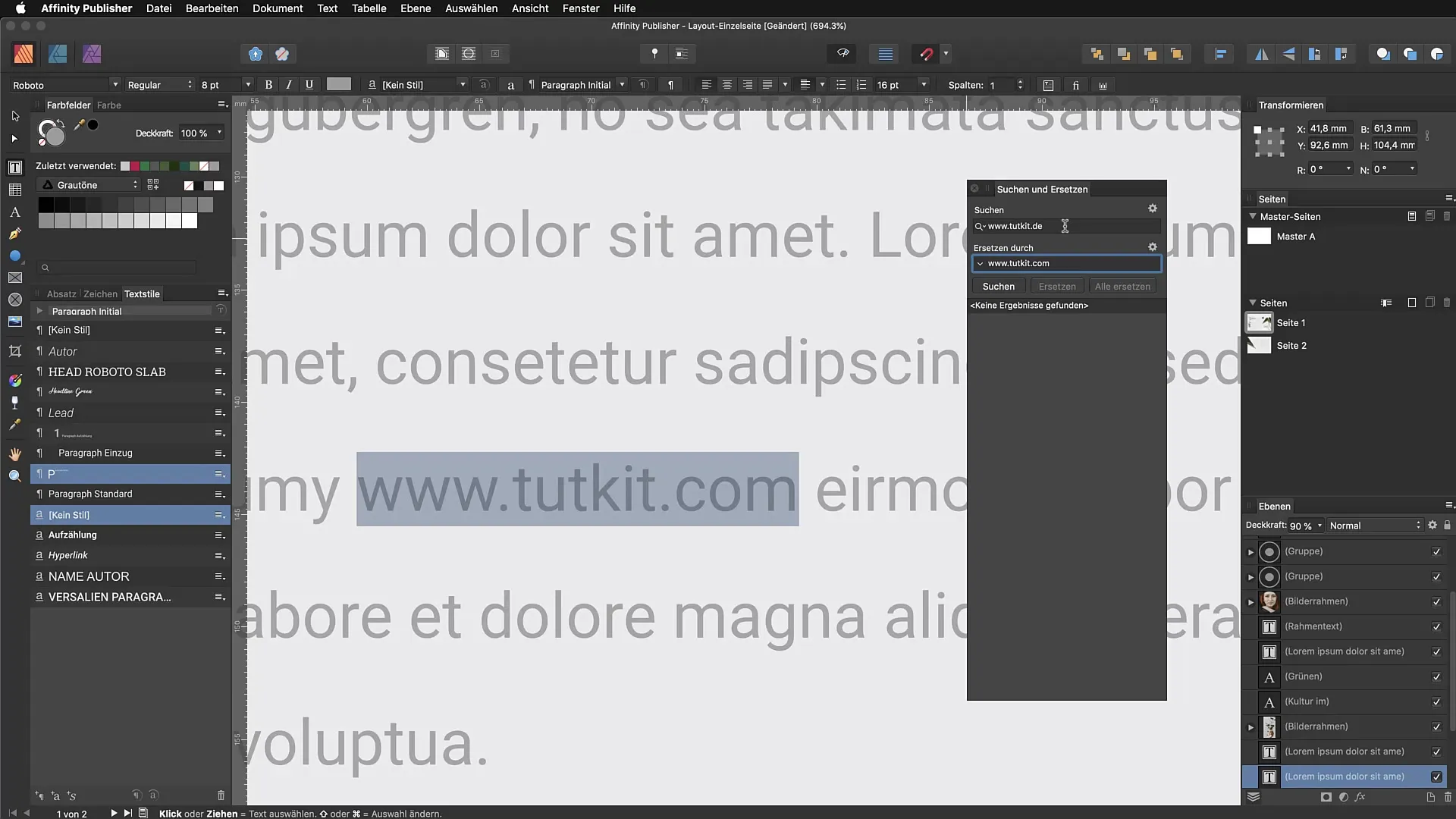Select the Table tool

(x=14, y=190)
